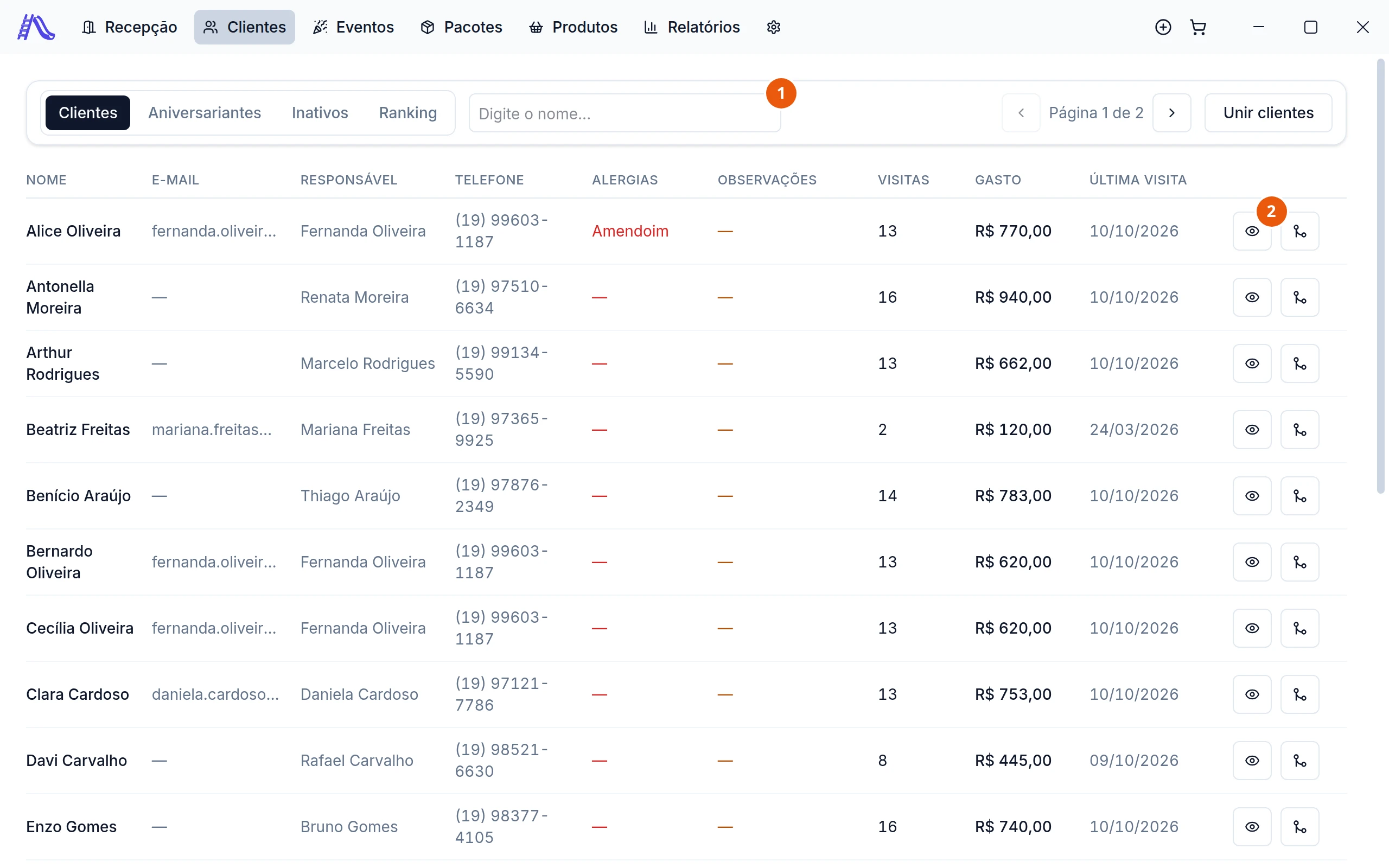This screenshot has height=868, width=1389.
Task: View details of Alice Oliveira via eye icon
Action: coord(1252,231)
